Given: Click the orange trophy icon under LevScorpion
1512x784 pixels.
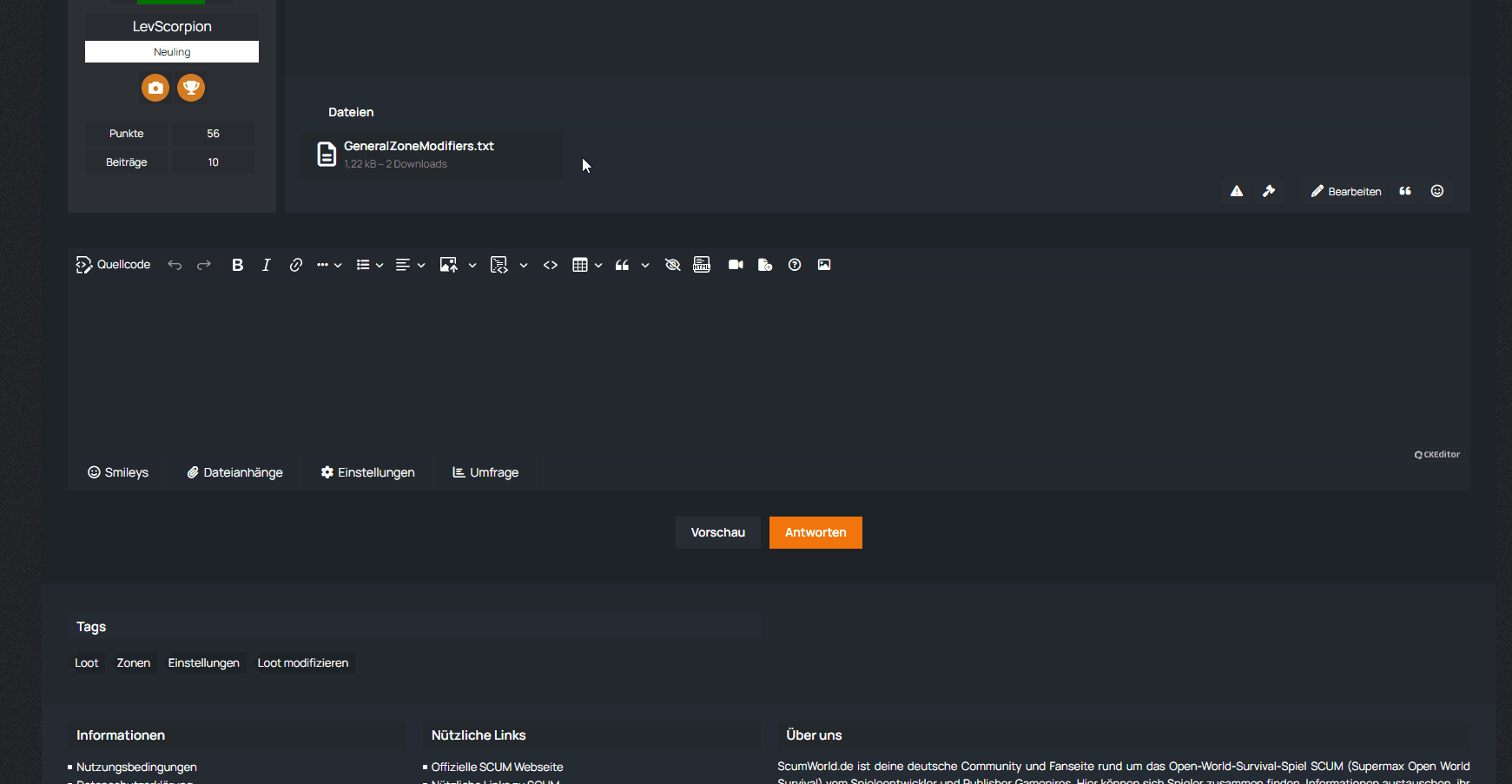Looking at the screenshot, I should coord(191,88).
